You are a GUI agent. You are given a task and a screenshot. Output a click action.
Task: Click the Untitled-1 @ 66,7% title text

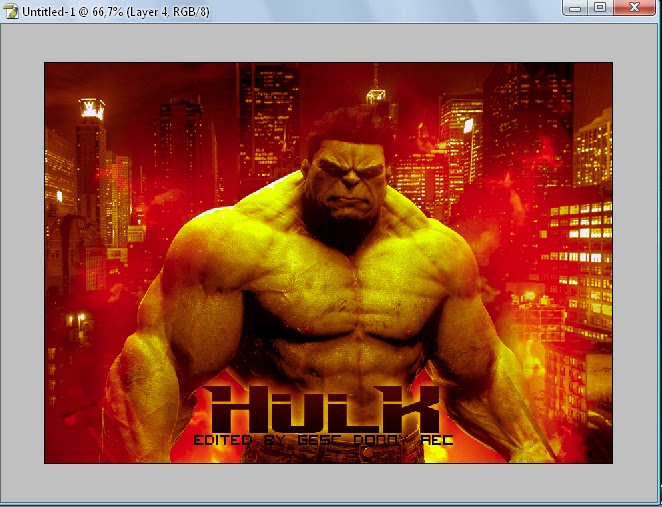(x=115, y=12)
